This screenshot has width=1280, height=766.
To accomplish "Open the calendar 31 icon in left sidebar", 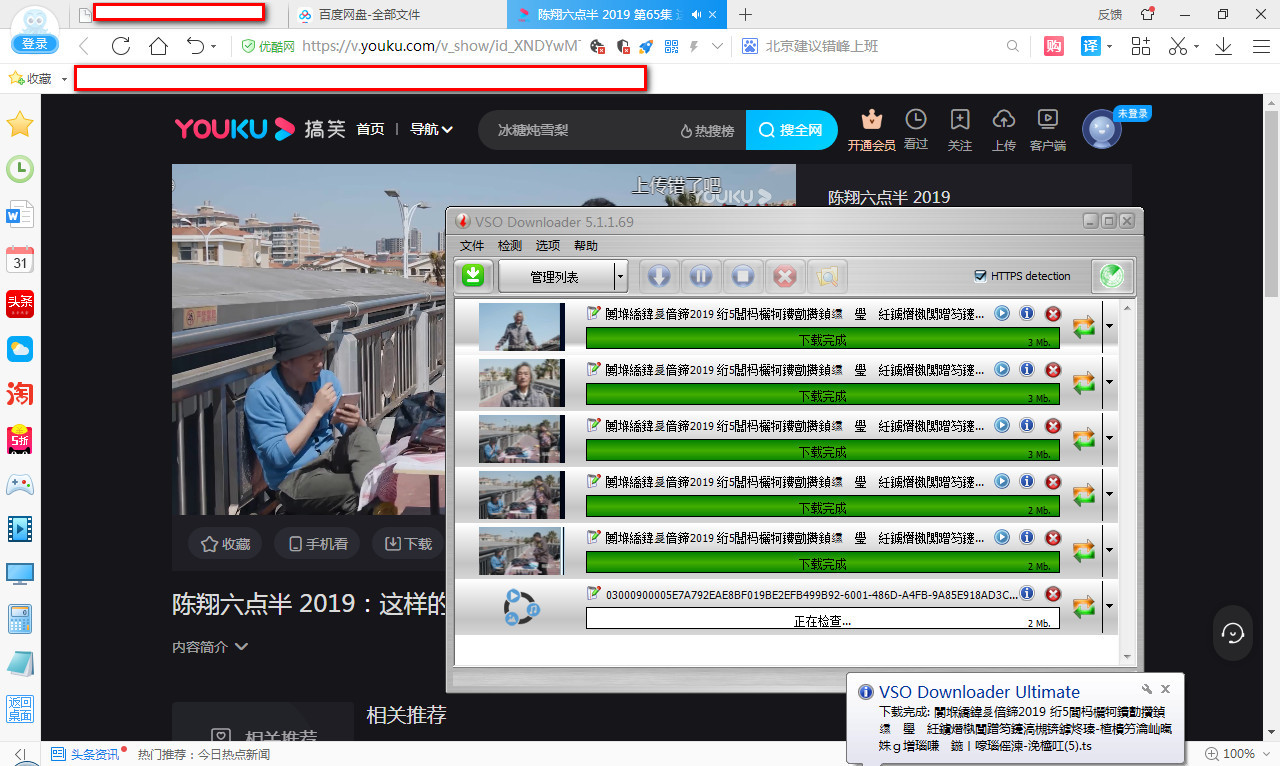I will coord(20,260).
